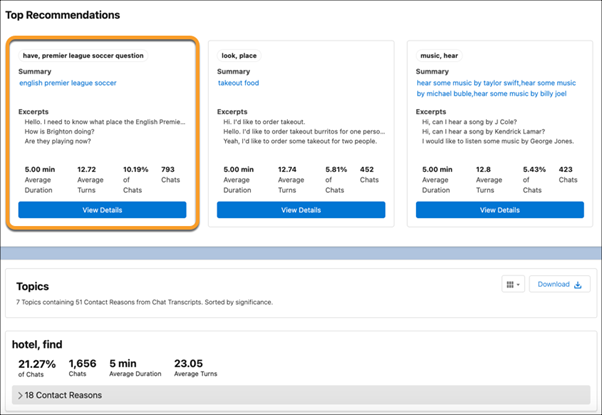
Task: Click the Download button
Action: pos(559,284)
